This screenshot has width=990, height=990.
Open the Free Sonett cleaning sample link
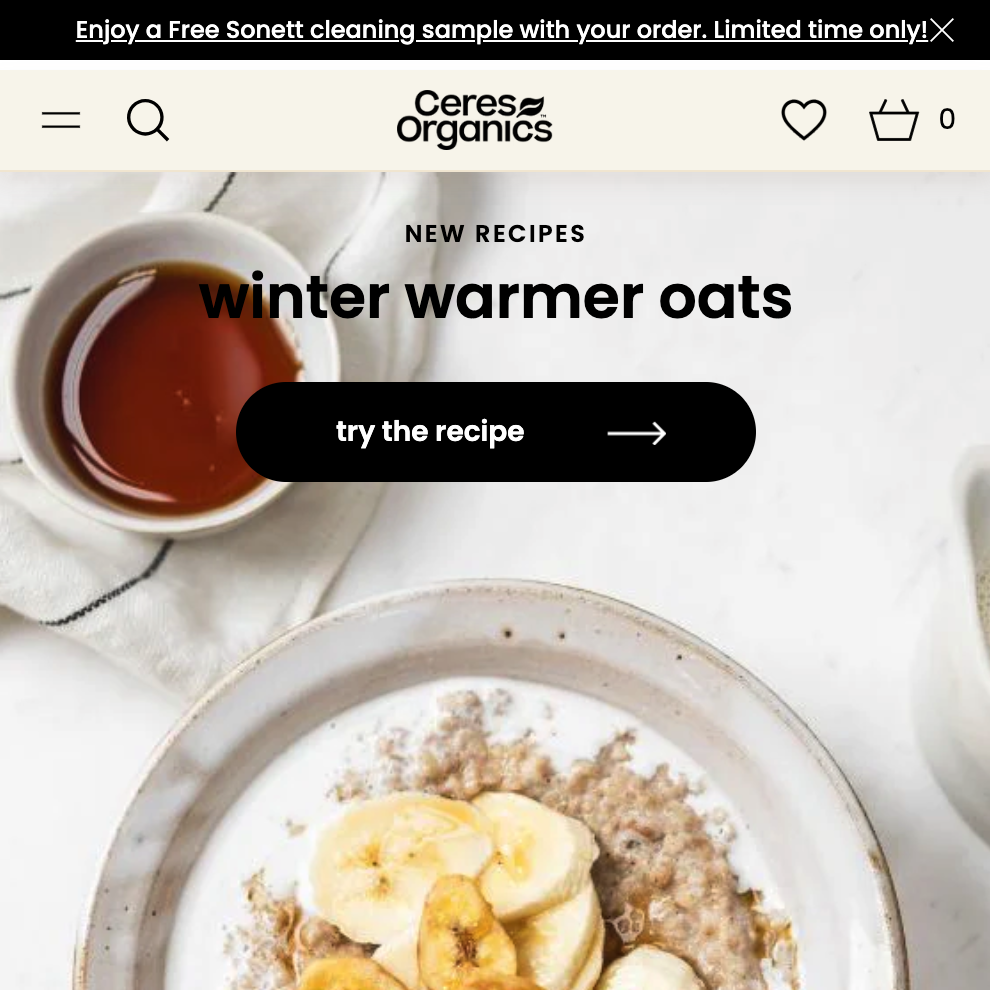[x=501, y=30]
